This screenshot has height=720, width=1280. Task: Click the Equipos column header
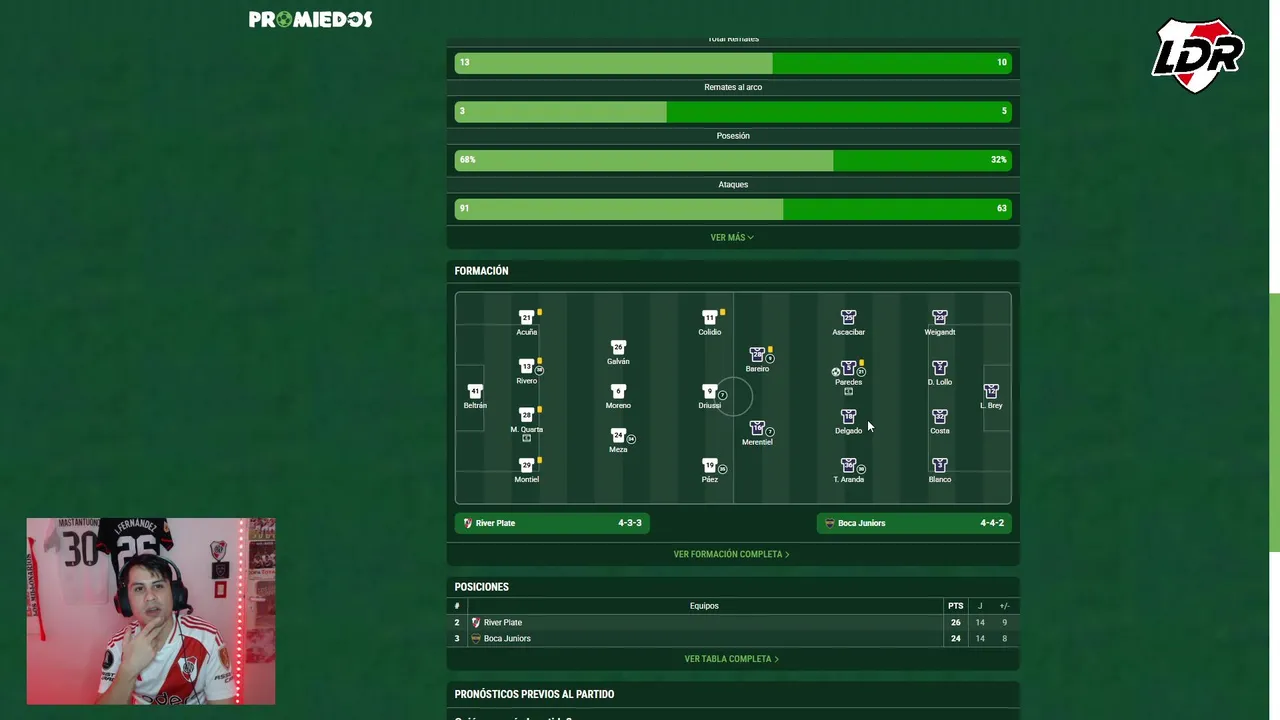(704, 606)
